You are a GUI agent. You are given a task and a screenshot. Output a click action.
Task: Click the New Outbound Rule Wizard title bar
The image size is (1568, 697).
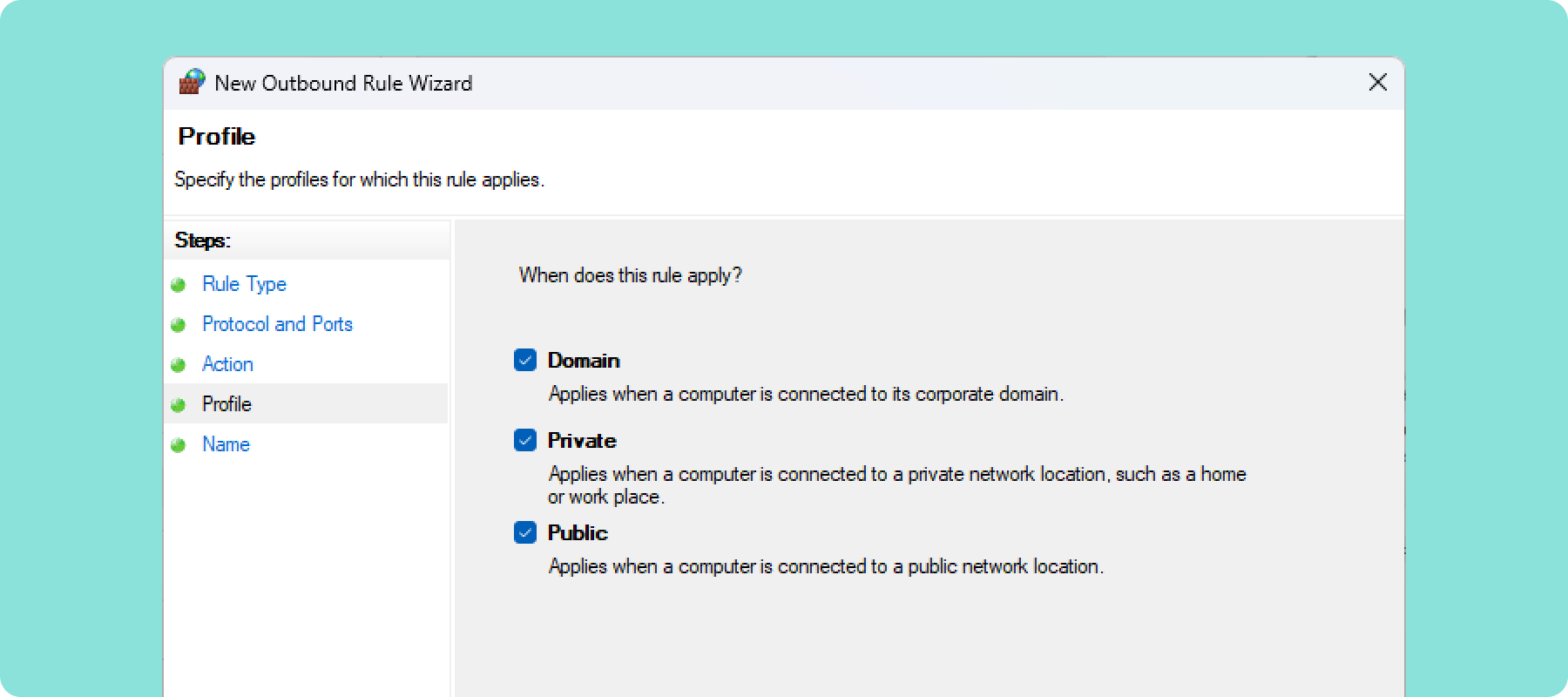coord(784,84)
